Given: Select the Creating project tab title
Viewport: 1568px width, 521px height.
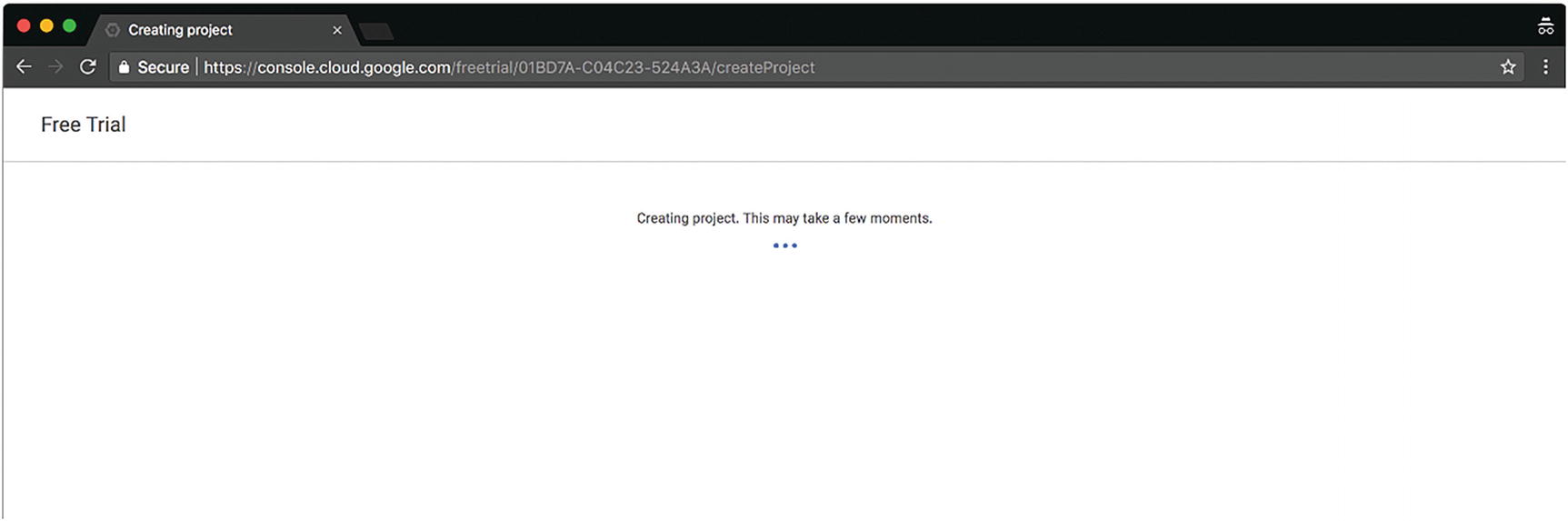Looking at the screenshot, I should (x=180, y=30).
